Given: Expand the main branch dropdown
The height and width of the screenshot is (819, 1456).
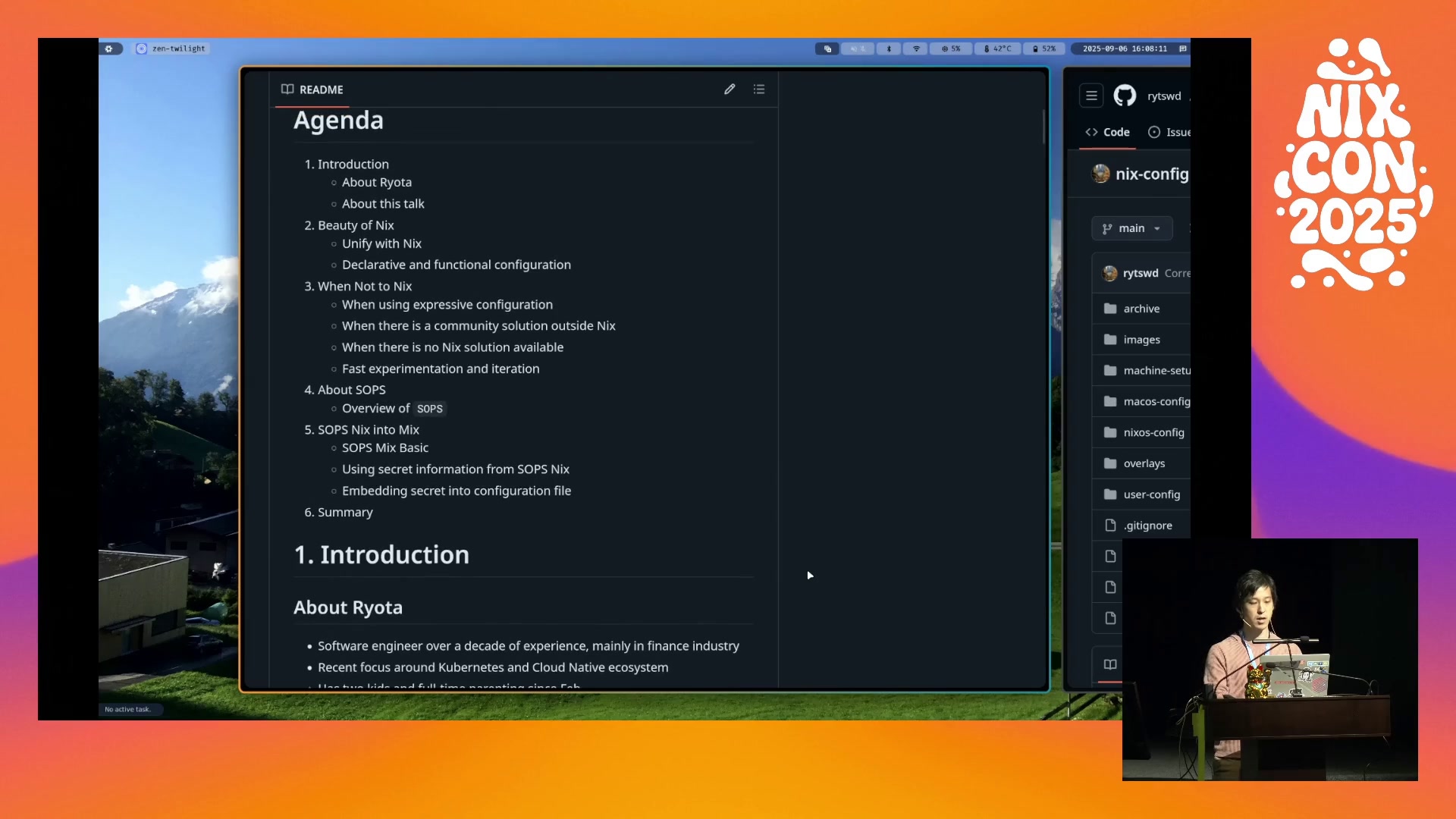Looking at the screenshot, I should click(x=1131, y=228).
